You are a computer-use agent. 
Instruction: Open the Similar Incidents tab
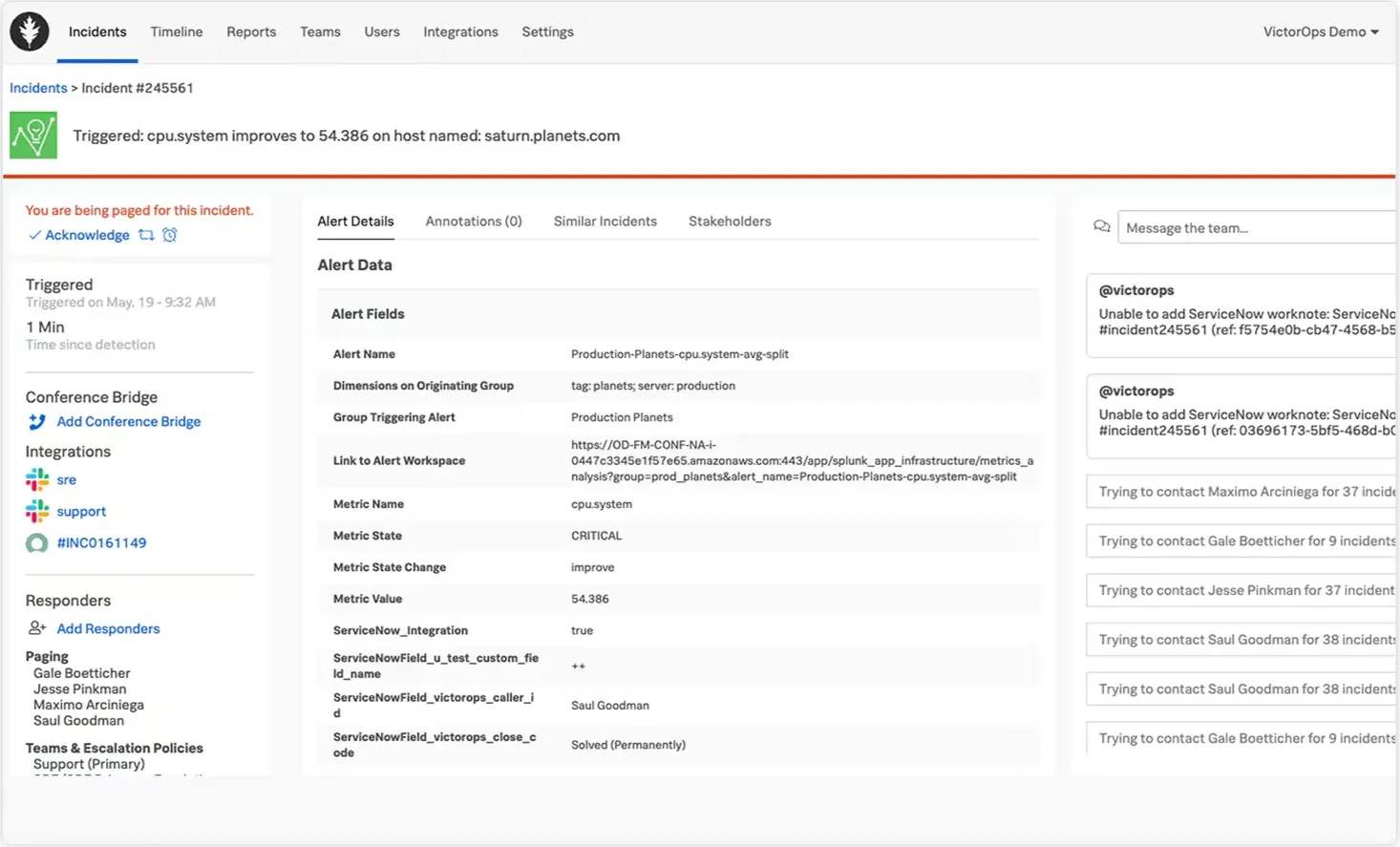tap(604, 221)
